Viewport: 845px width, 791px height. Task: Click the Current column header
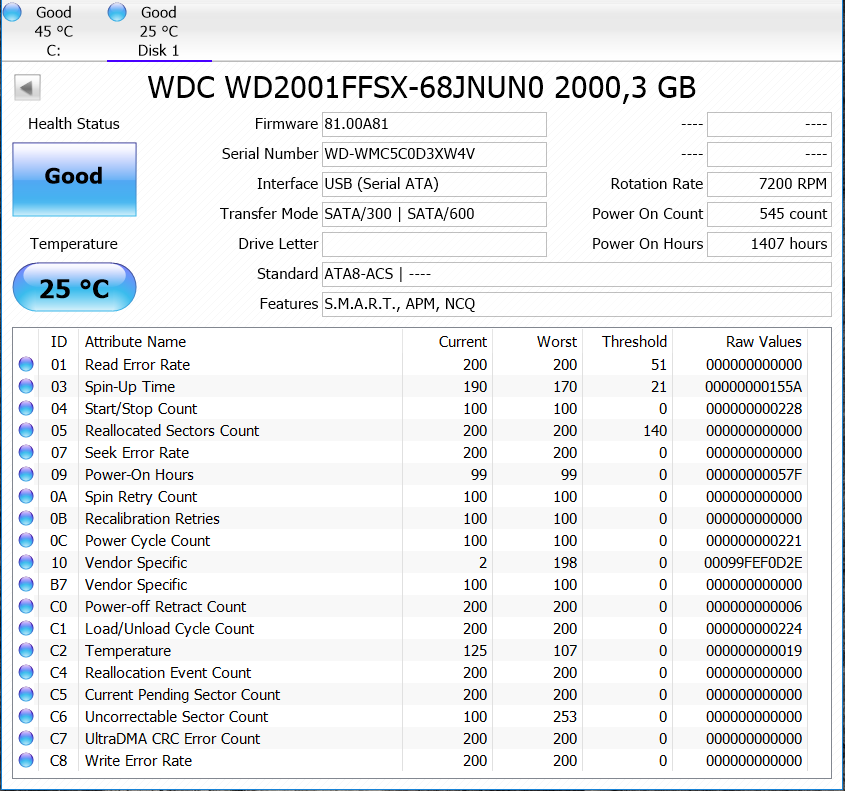[x=447, y=342]
